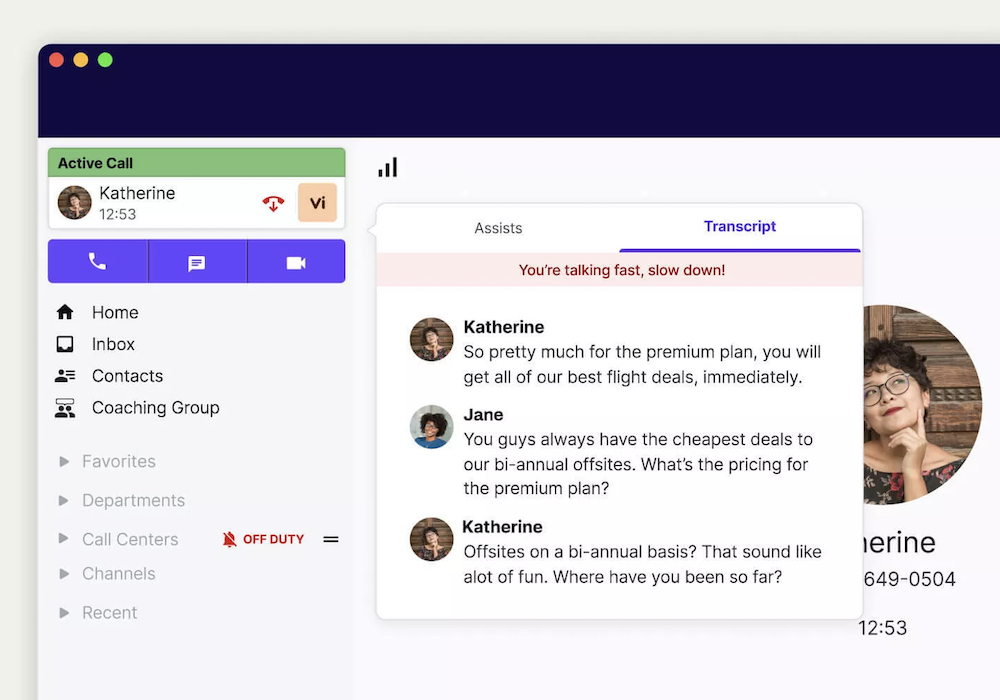1000x700 pixels.
Task: Click Katherine's avatar beside Offsites message
Action: pyautogui.click(x=431, y=539)
